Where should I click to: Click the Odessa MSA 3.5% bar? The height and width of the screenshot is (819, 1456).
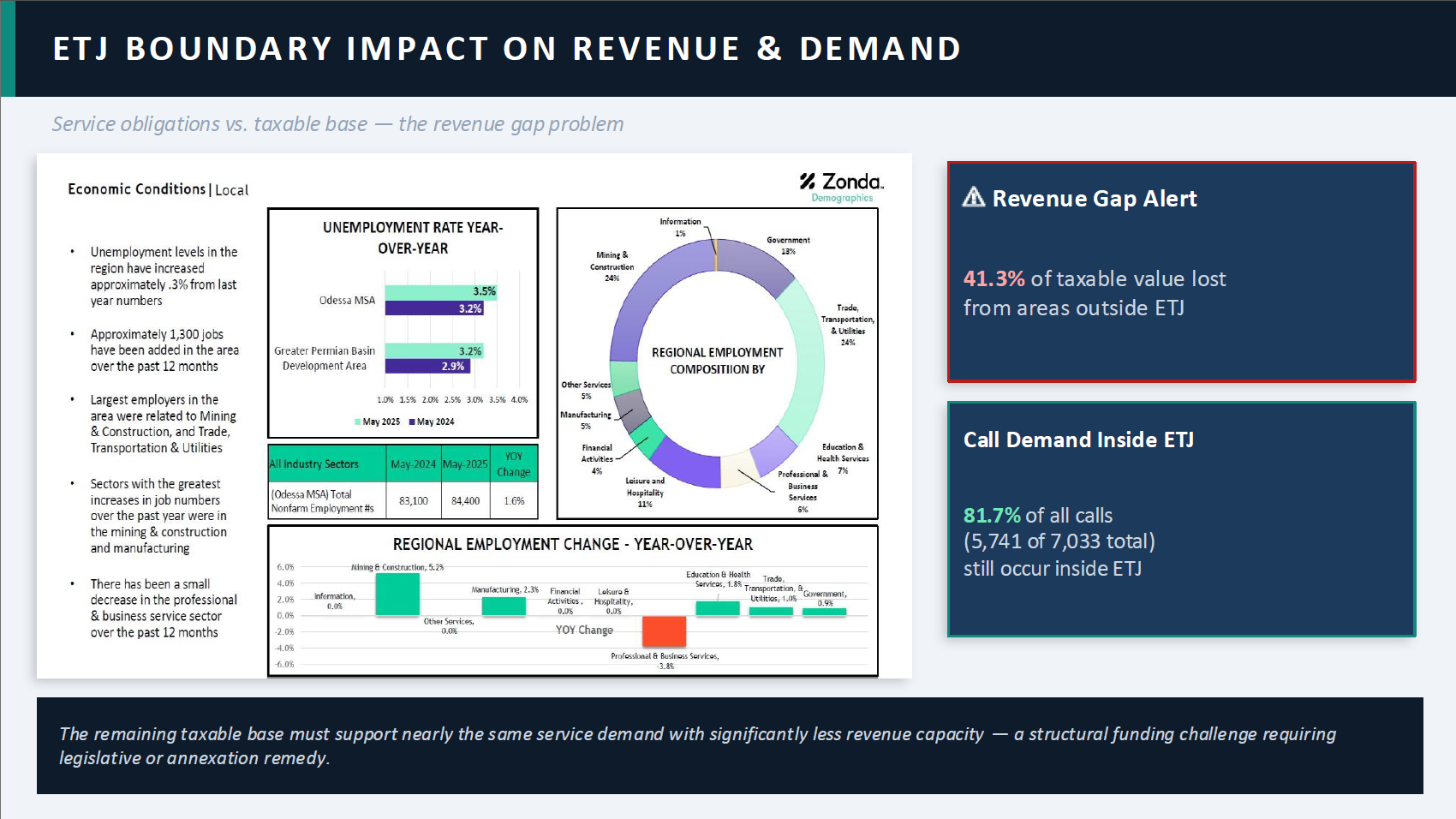point(440,292)
